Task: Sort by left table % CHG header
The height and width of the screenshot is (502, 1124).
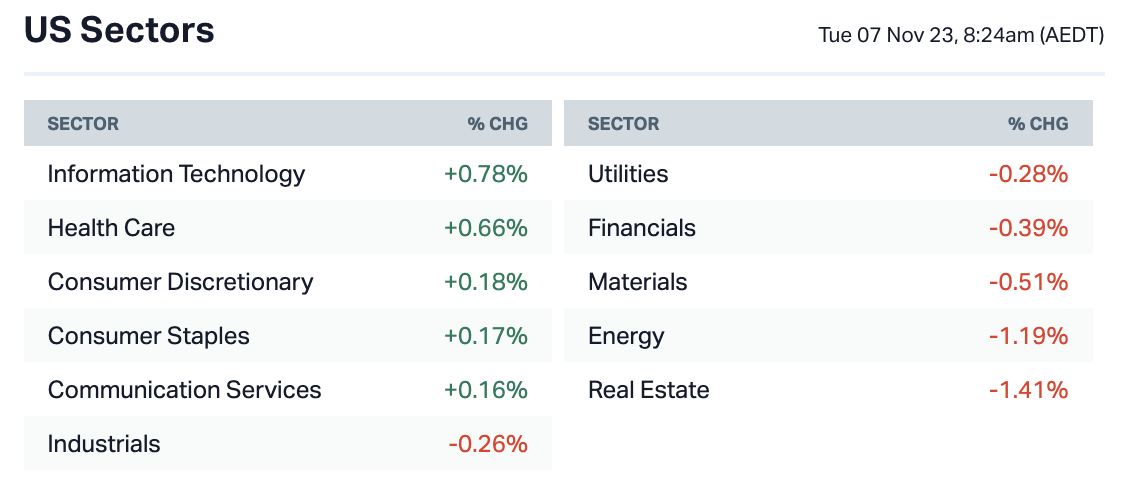Action: coord(497,124)
